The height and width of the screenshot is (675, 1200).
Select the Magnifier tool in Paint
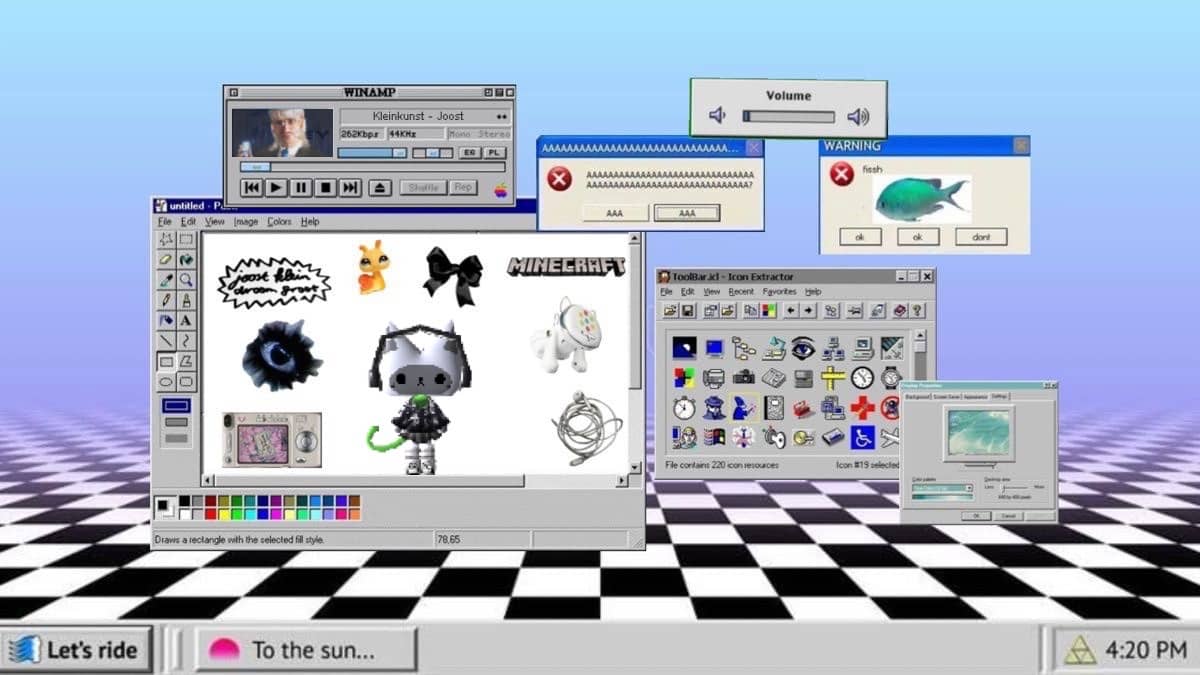pos(186,280)
